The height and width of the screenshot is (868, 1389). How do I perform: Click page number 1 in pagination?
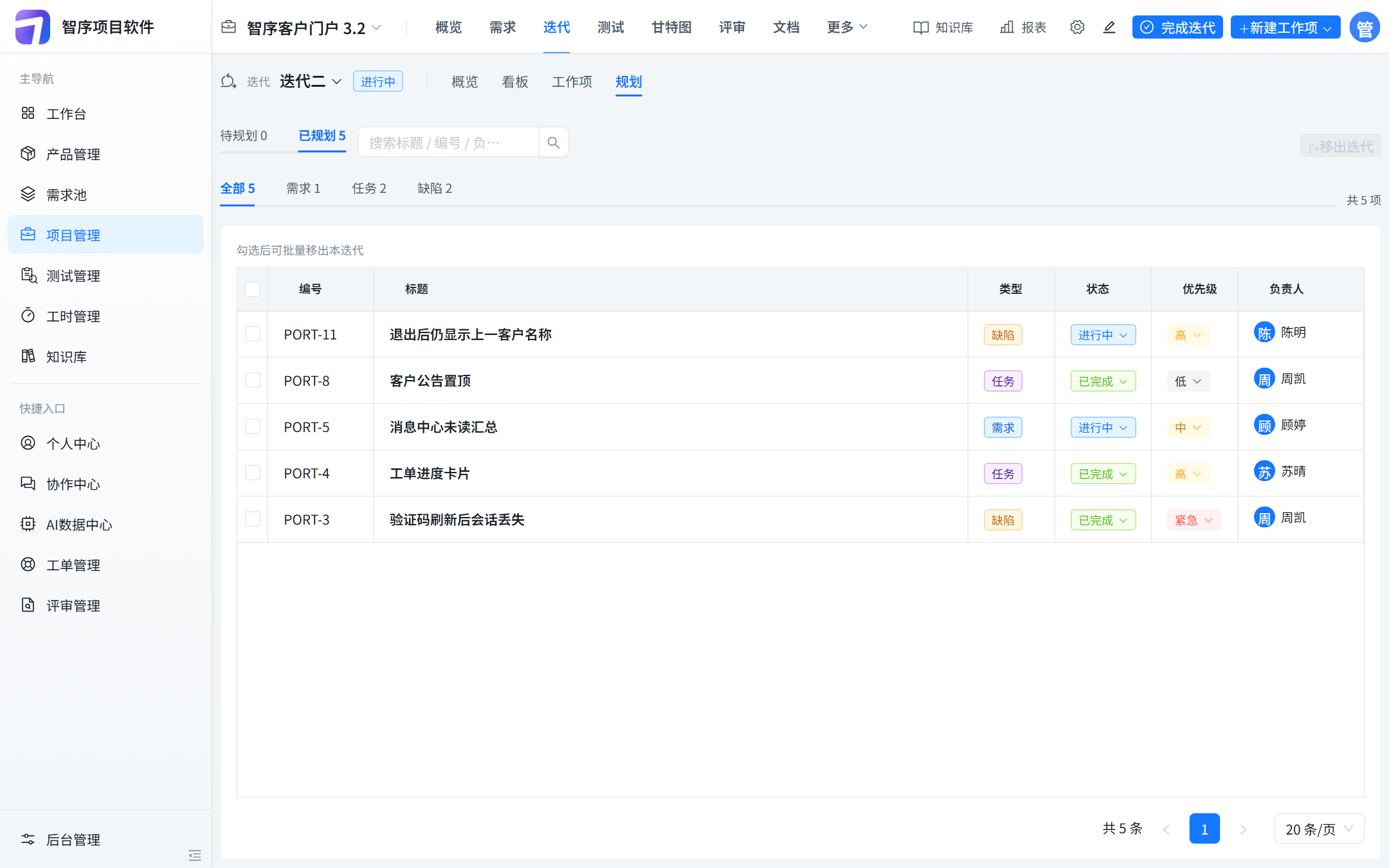tap(1204, 829)
